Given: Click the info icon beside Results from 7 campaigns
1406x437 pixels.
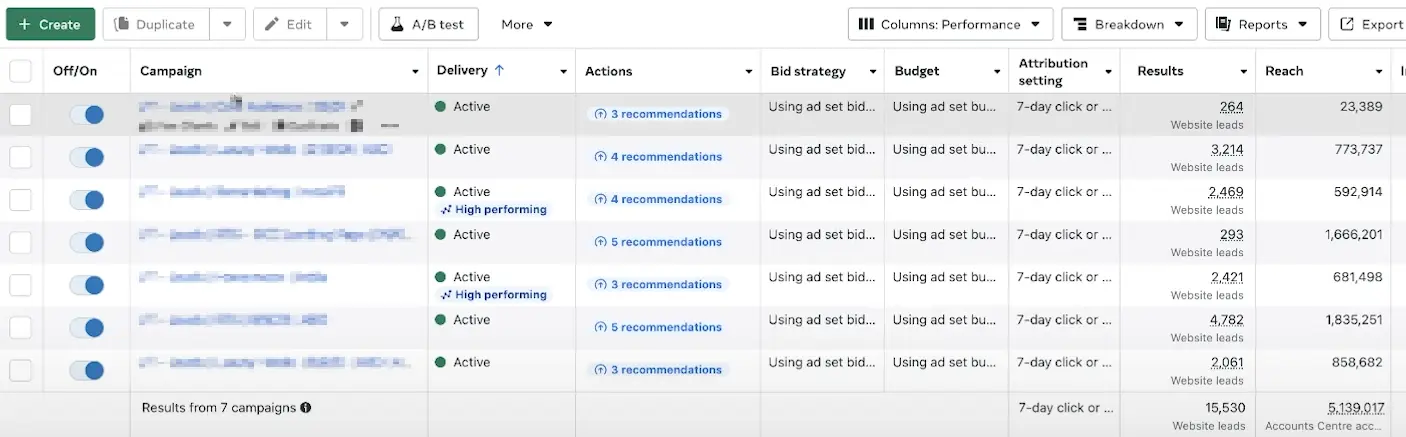Looking at the screenshot, I should pyautogui.click(x=306, y=408).
